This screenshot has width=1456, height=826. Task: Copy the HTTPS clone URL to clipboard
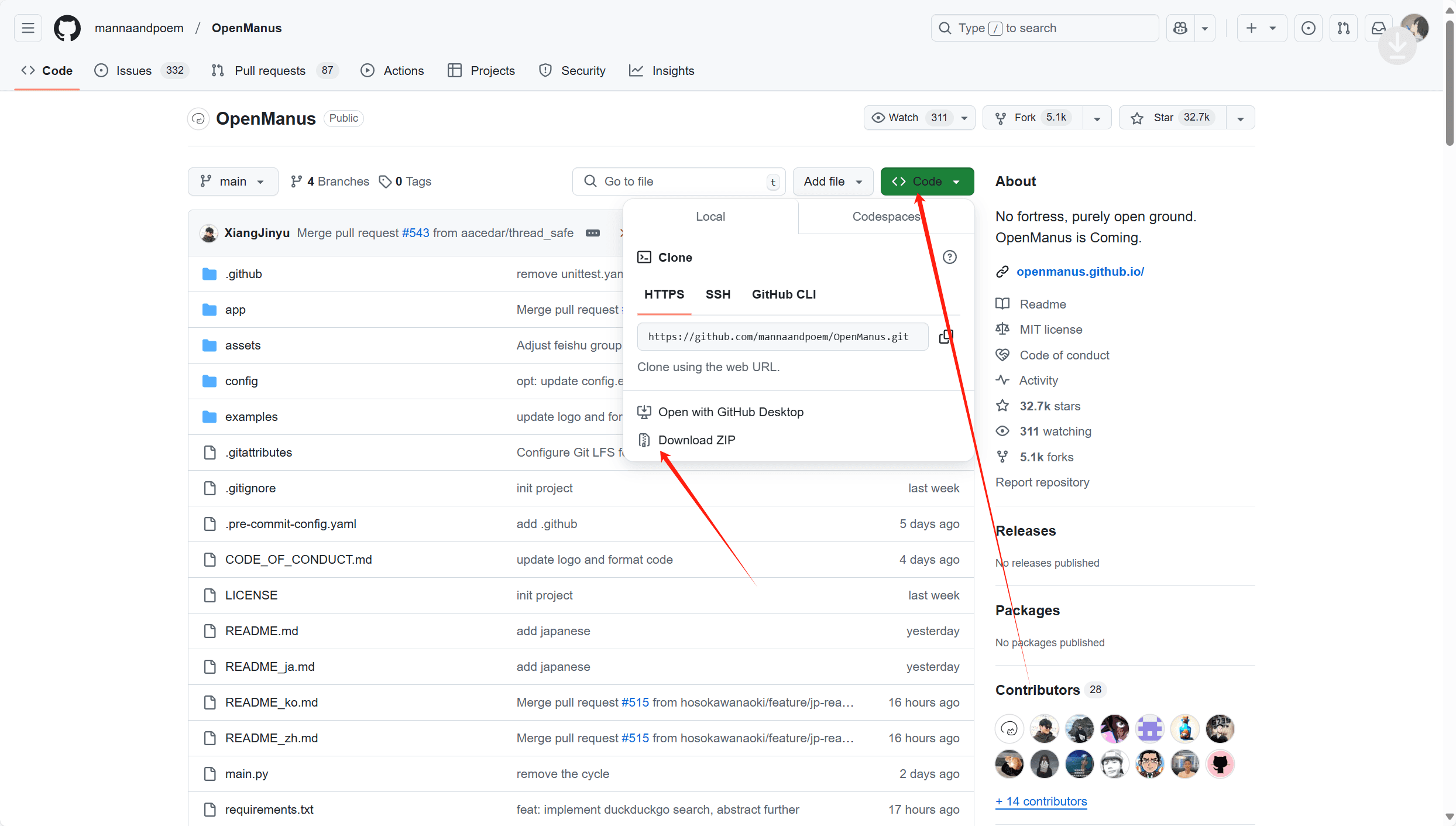pos(946,337)
